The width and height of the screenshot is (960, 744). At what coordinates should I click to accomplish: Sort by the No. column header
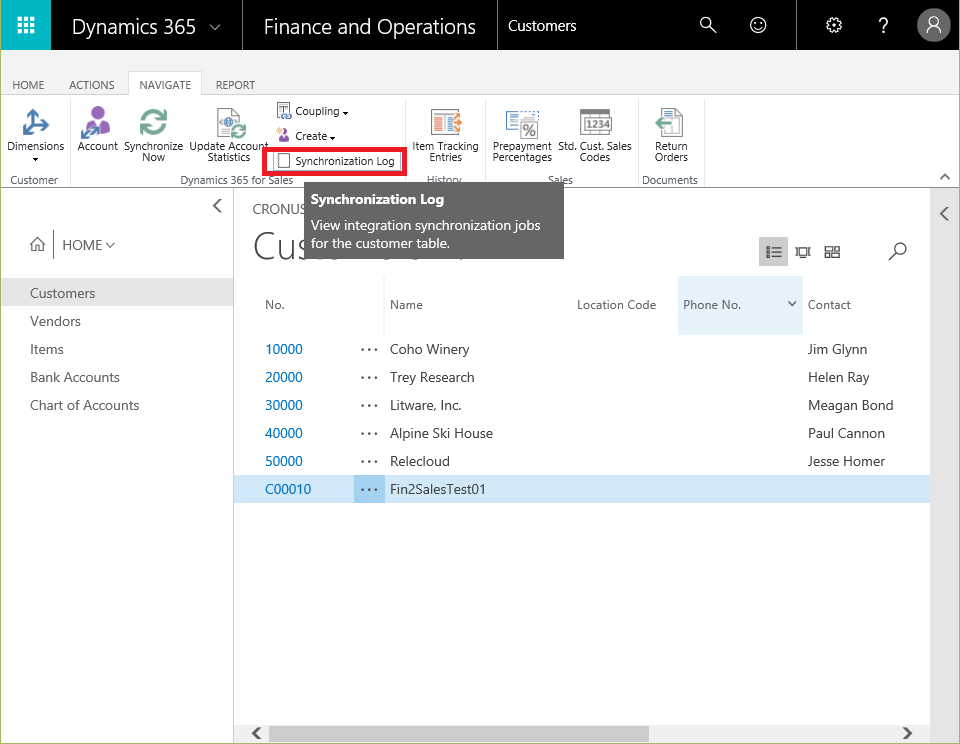pos(275,304)
